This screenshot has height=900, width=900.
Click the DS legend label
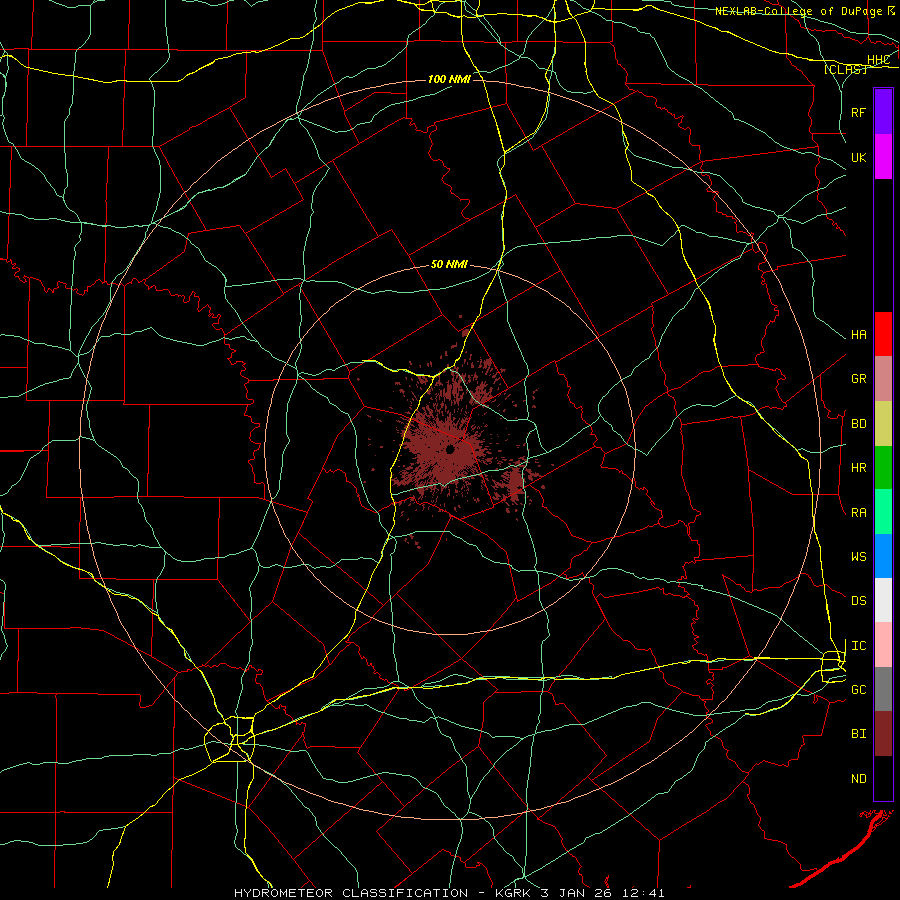pos(859,601)
